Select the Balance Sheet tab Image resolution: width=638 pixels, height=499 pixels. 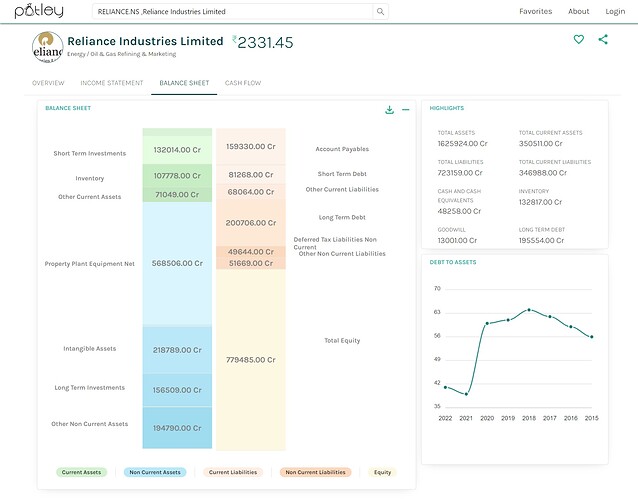[184, 83]
